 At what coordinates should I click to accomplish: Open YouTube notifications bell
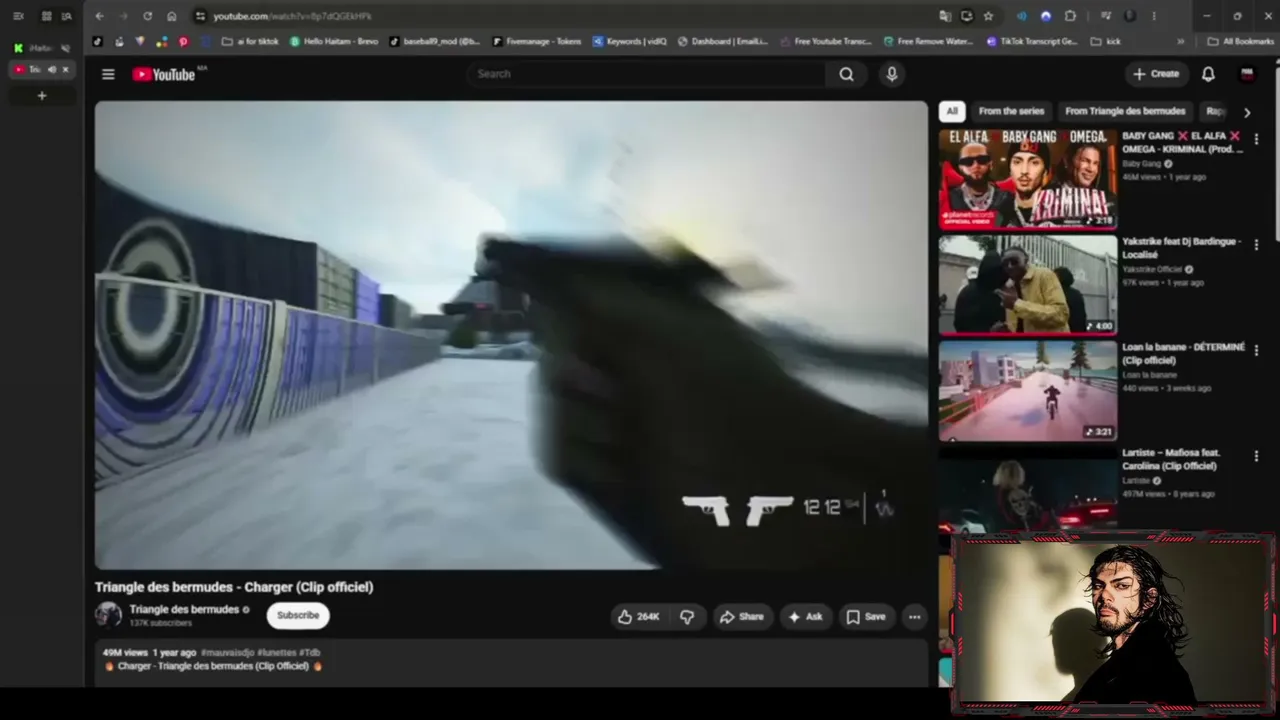1208,74
